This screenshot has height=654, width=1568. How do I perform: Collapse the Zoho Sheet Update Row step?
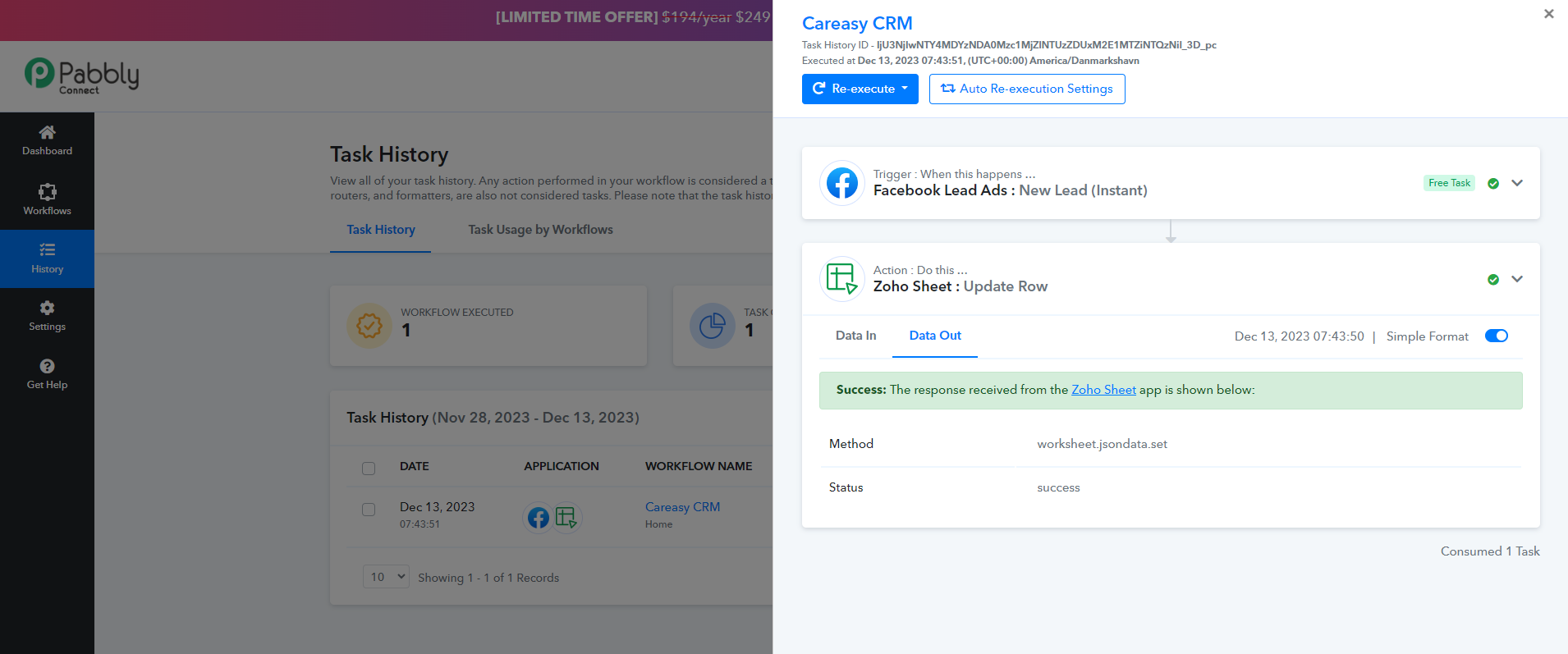[1517, 279]
